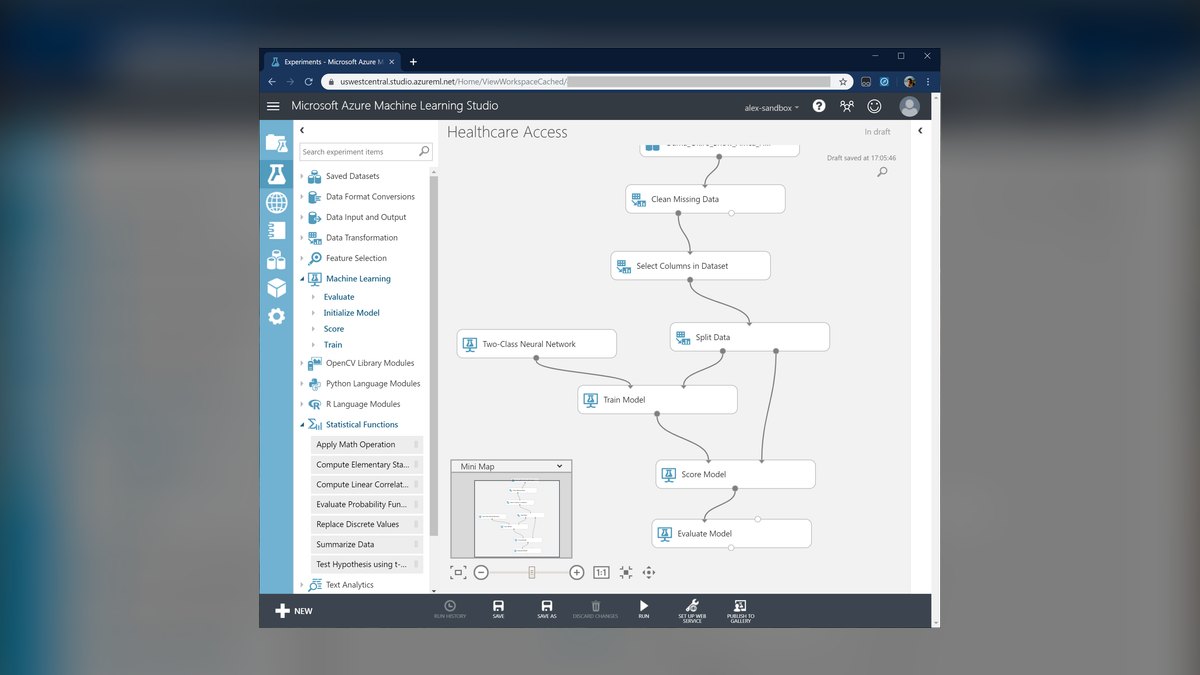Screen dimensions: 1200x675
Task: Select the Apply Math Operation module
Action: click(367, 445)
